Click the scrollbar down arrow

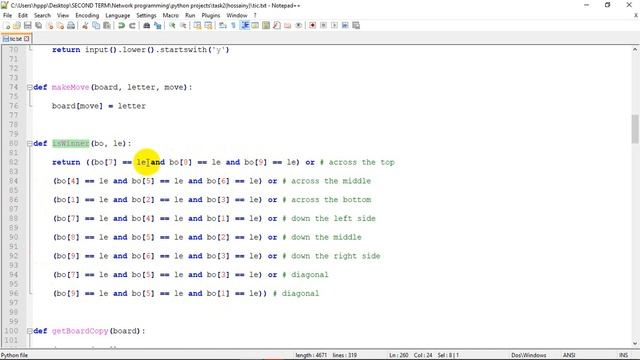click(x=635, y=343)
